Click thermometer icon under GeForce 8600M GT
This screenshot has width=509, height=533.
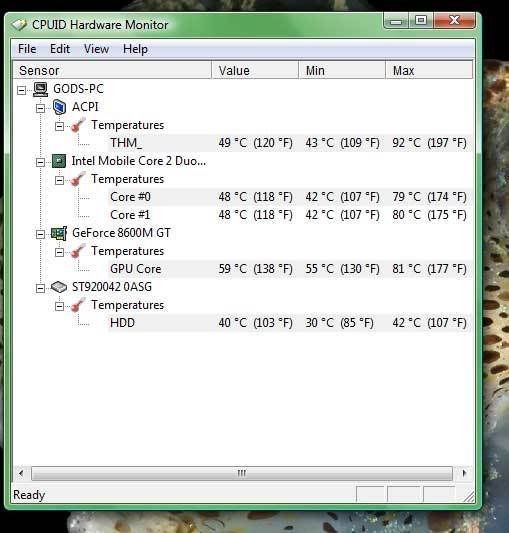coord(78,251)
